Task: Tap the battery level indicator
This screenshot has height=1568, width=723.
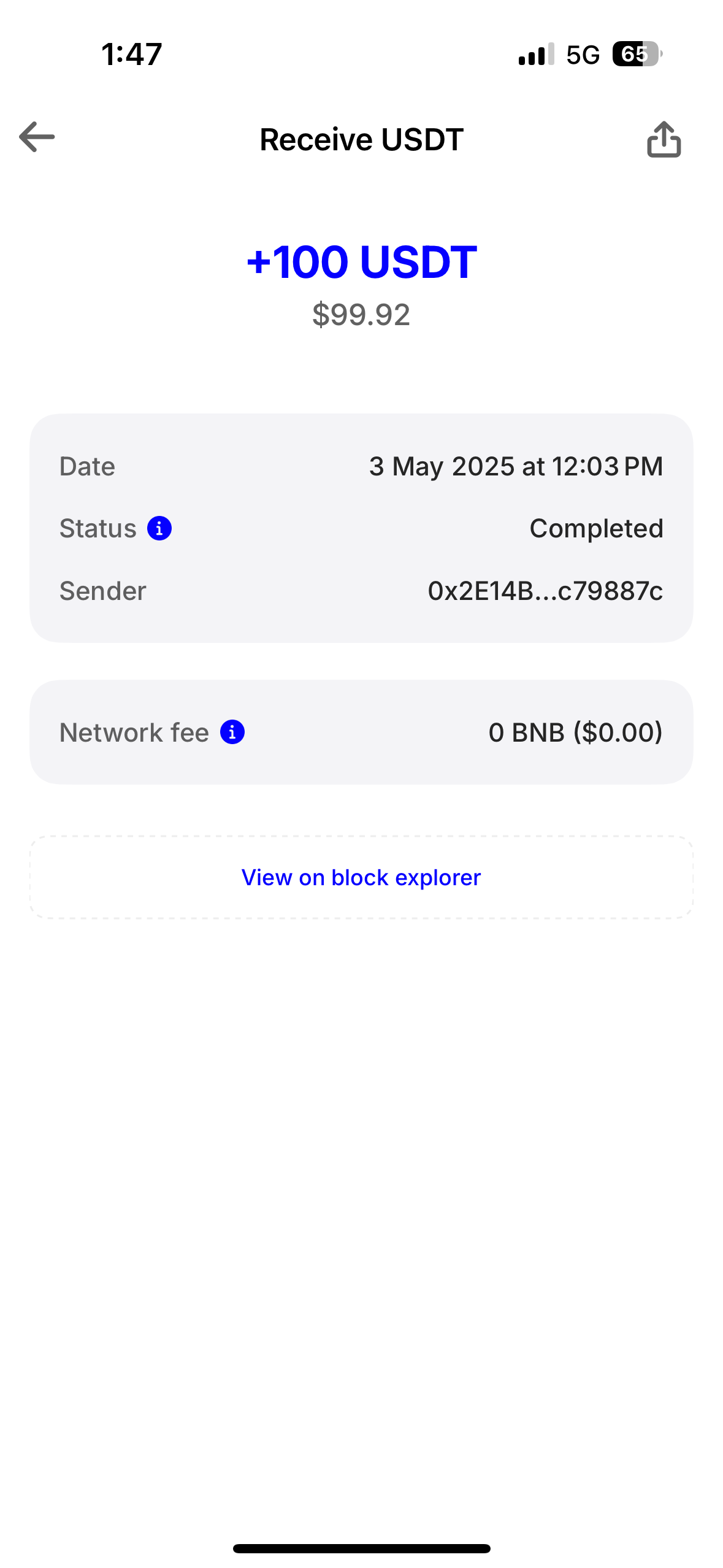Action: coord(637,55)
